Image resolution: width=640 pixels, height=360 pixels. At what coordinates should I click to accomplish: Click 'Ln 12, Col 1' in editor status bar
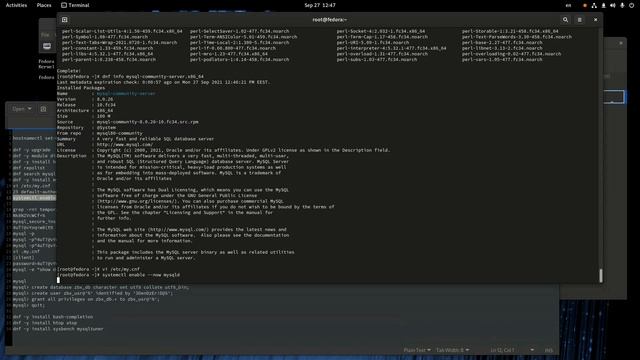(502, 350)
